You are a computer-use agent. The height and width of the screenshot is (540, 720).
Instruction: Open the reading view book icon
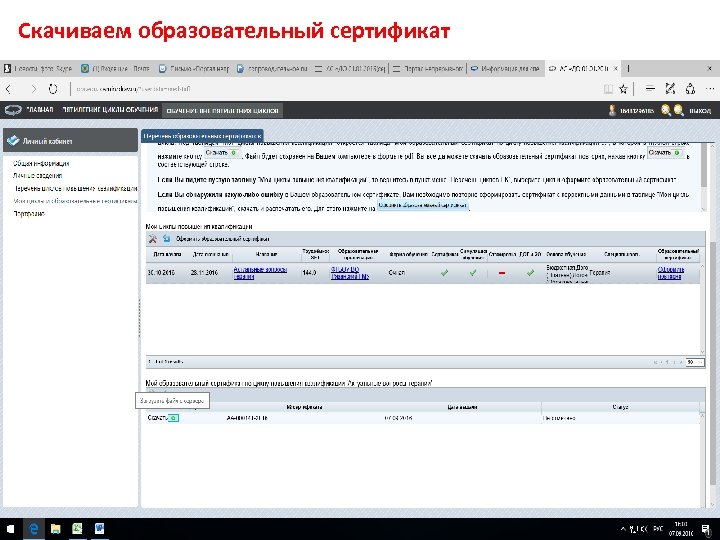click(x=608, y=89)
